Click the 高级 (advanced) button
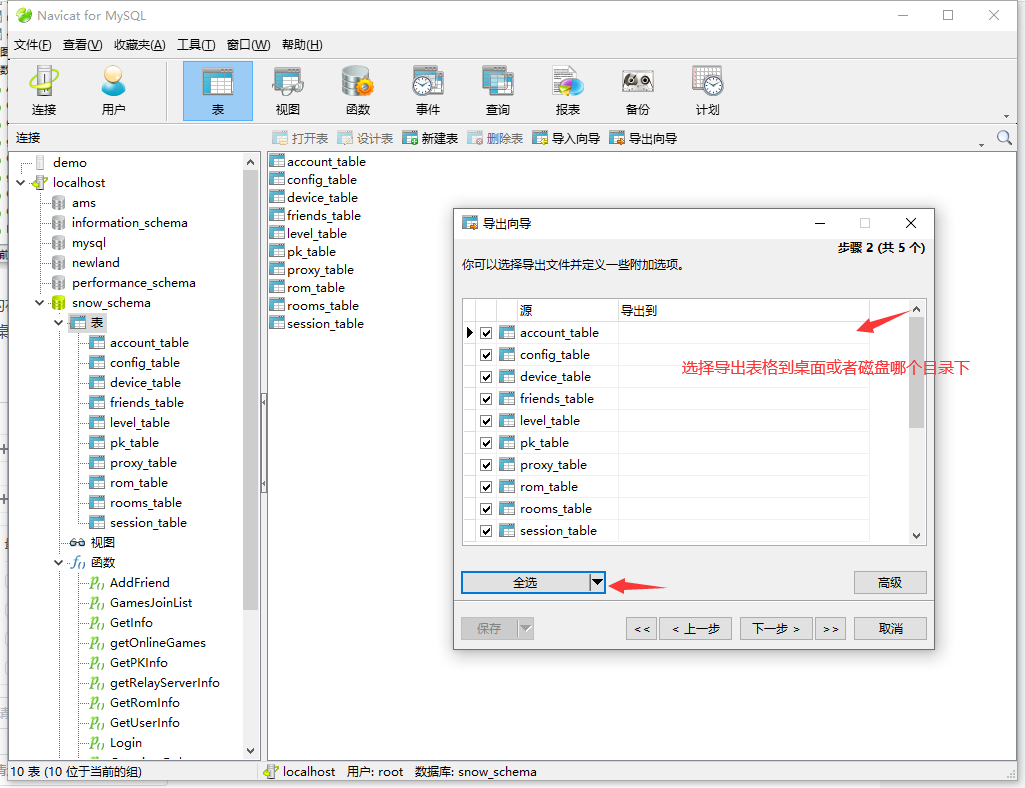Screen dimensions: 1025x788 [x=890, y=582]
